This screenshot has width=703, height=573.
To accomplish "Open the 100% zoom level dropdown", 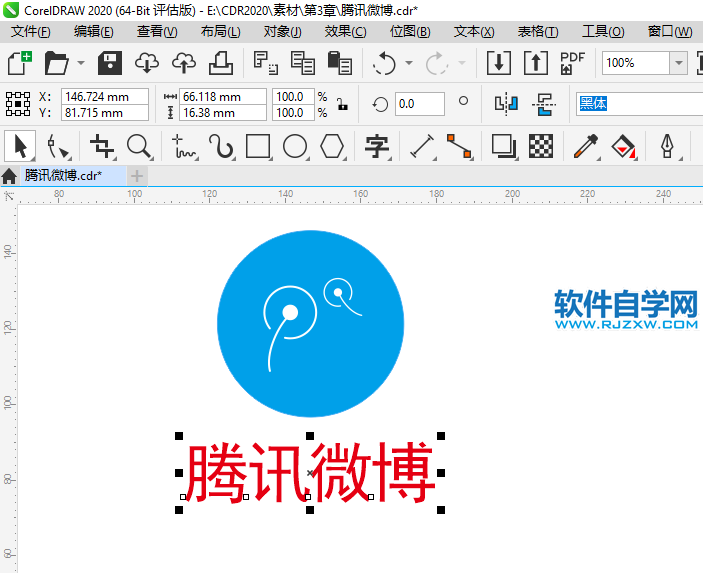I will (x=678, y=63).
